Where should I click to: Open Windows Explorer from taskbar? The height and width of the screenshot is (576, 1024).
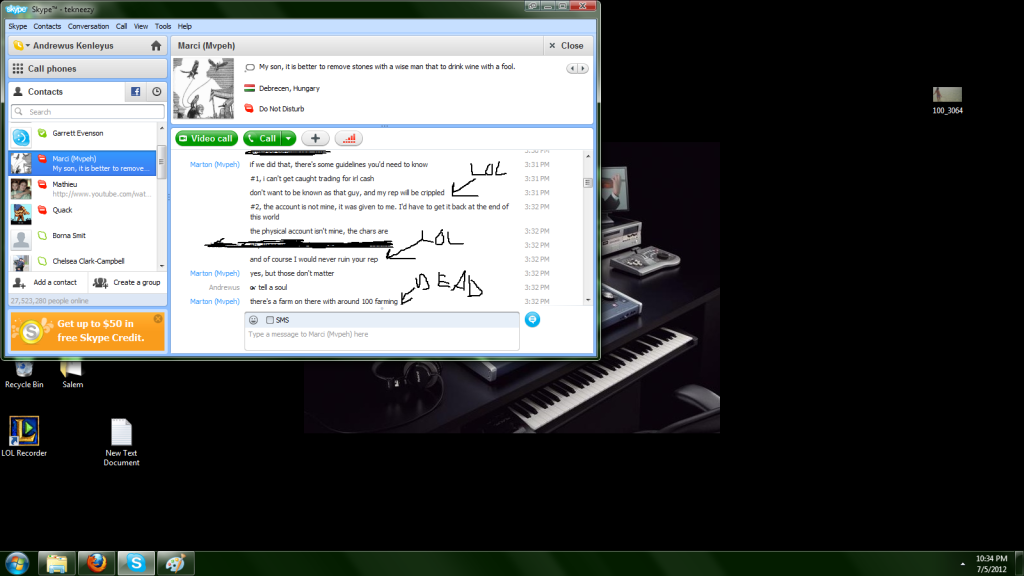pyautogui.click(x=57, y=563)
